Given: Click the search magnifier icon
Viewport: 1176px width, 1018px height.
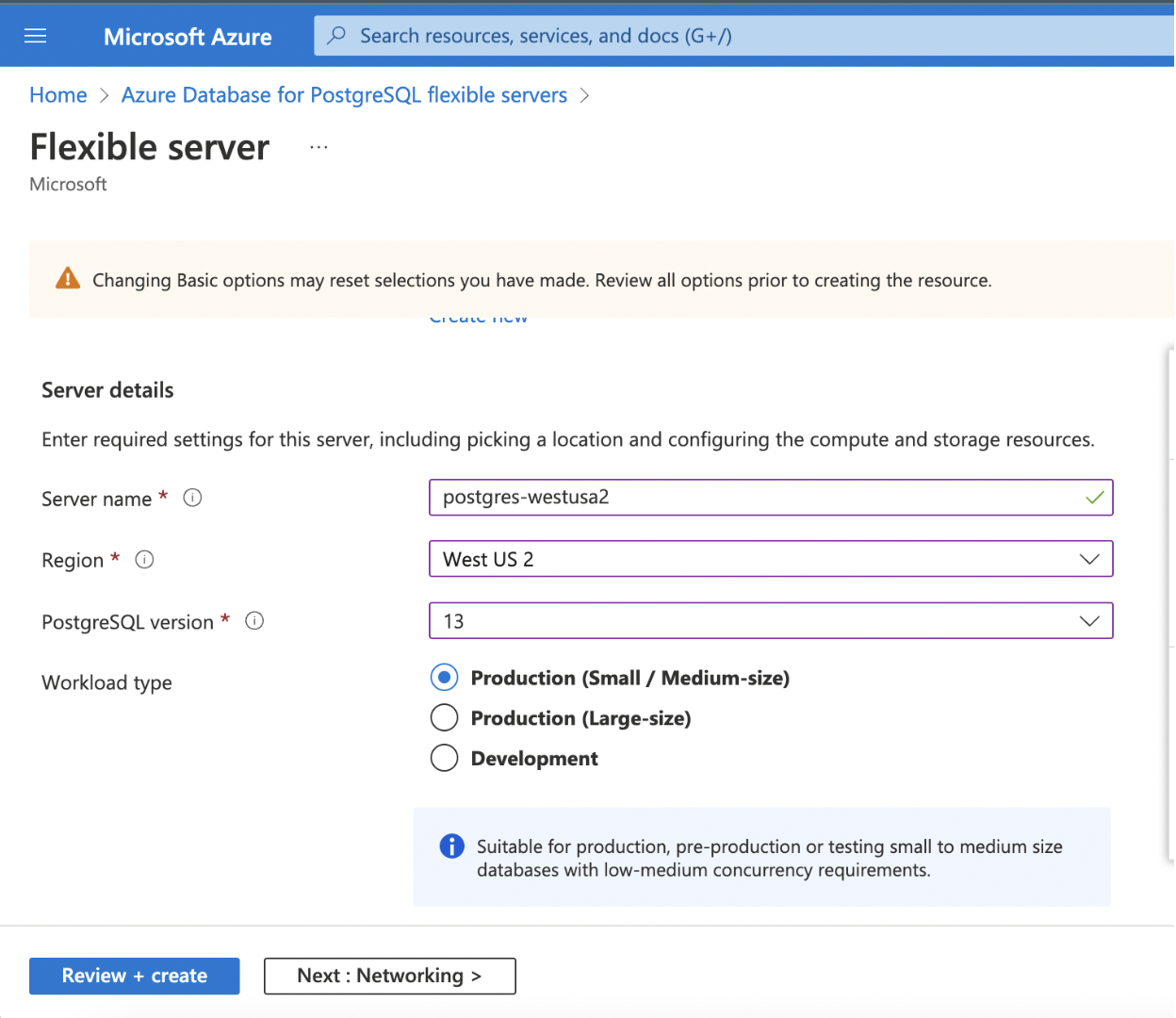Looking at the screenshot, I should tap(335, 36).
